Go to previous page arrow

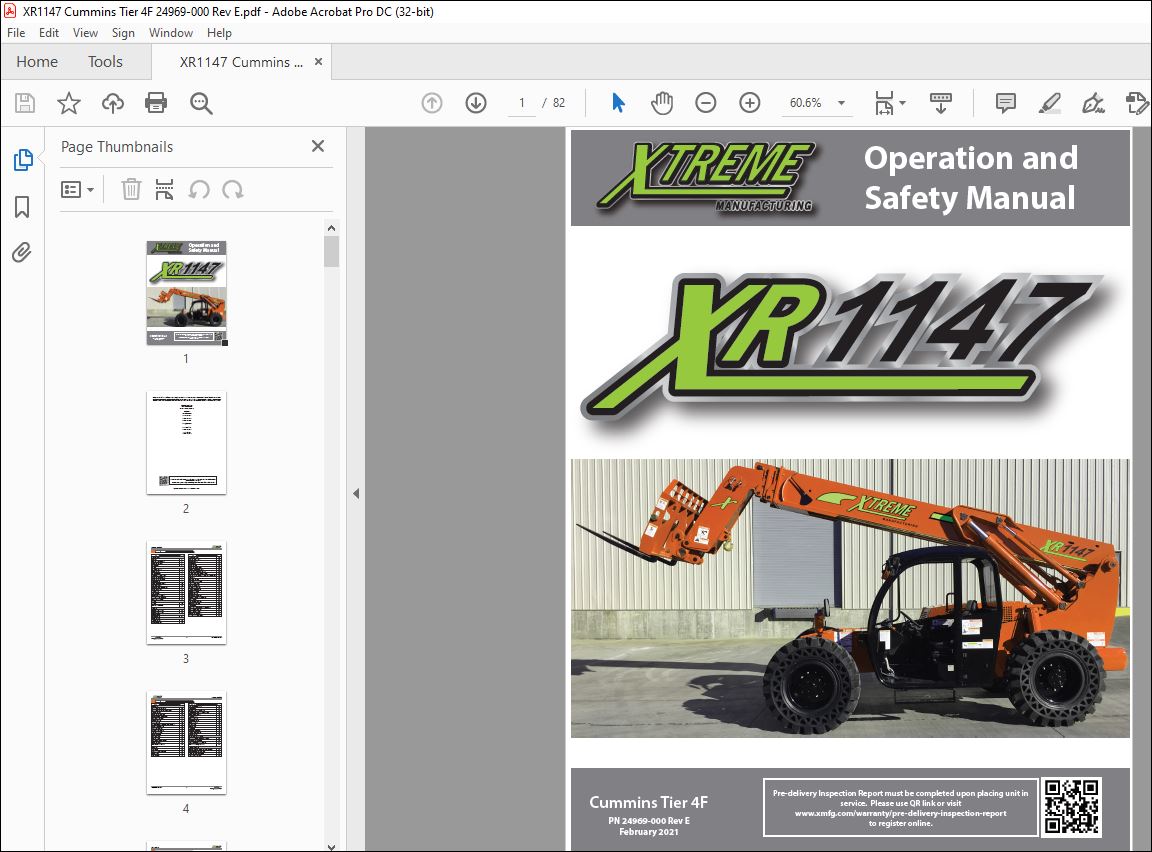432,103
